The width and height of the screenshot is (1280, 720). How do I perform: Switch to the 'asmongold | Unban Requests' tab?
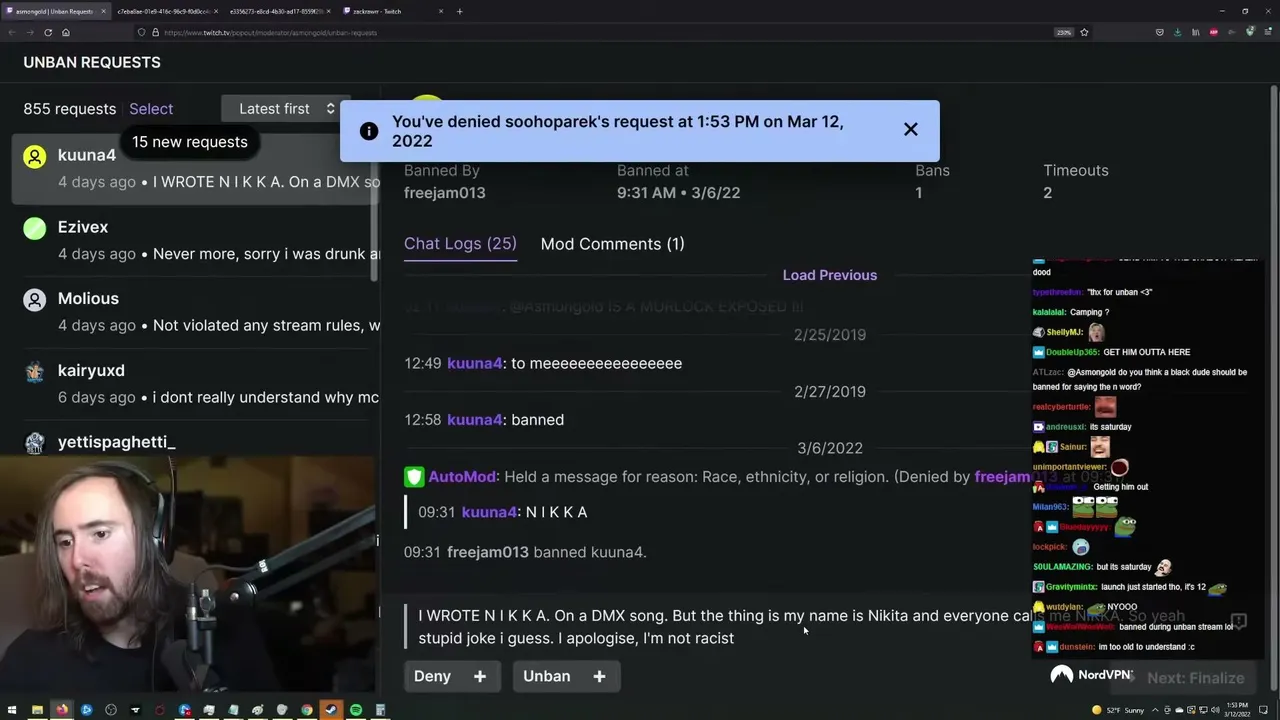pyautogui.click(x=55, y=11)
